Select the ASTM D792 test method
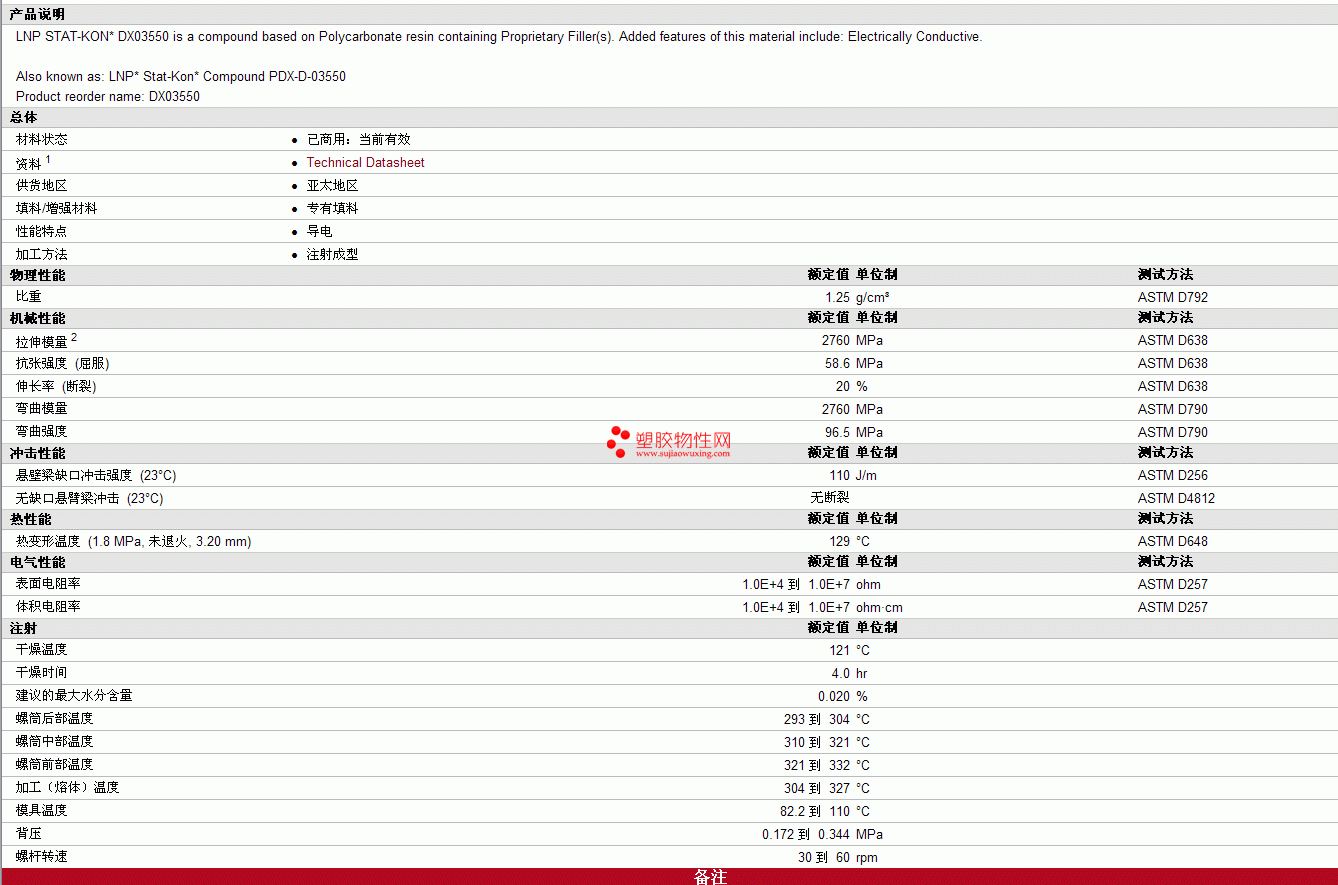Screen dimensions: 1338x885 click(x=1173, y=297)
